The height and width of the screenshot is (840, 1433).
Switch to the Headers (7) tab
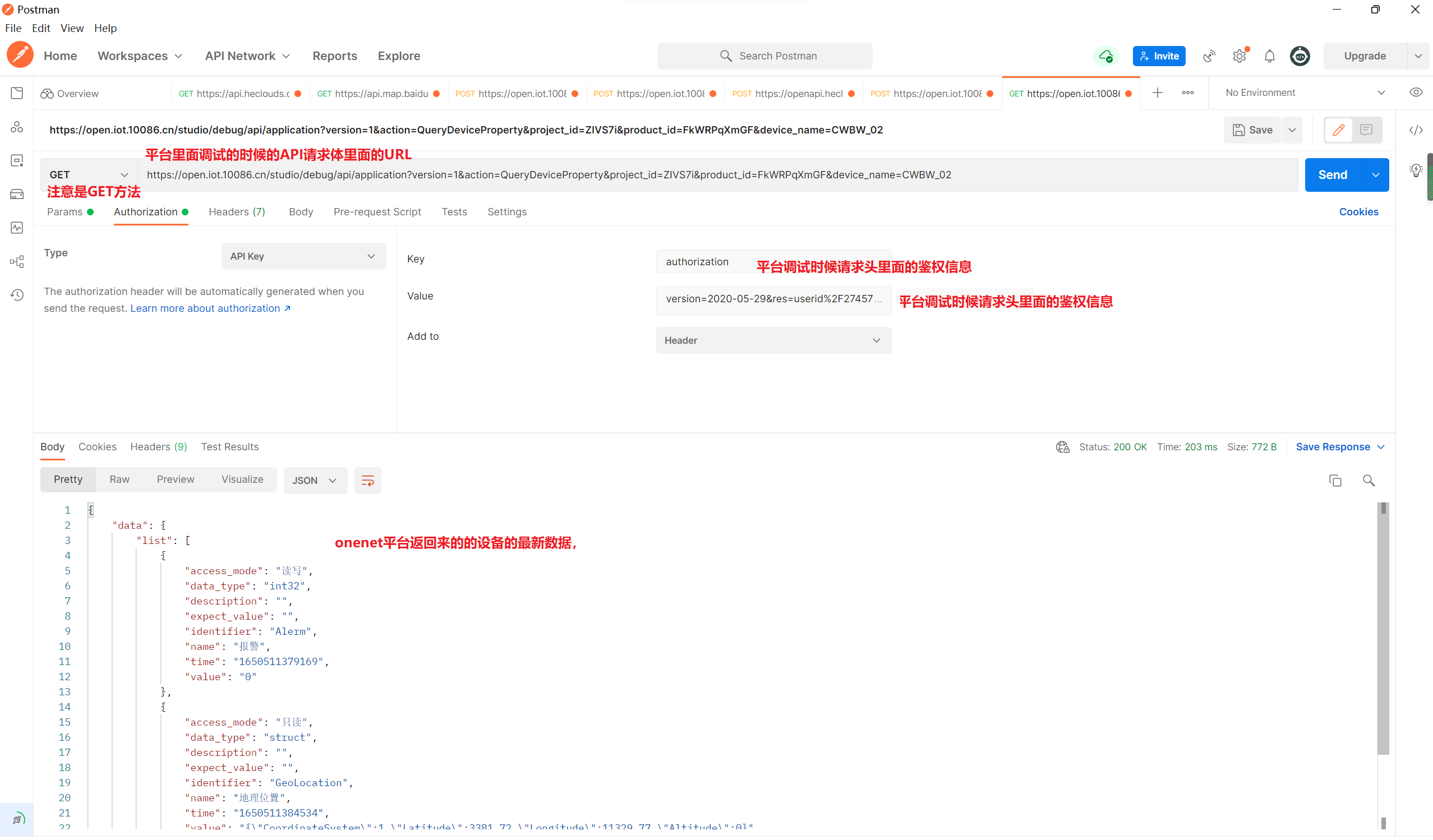tap(237, 212)
